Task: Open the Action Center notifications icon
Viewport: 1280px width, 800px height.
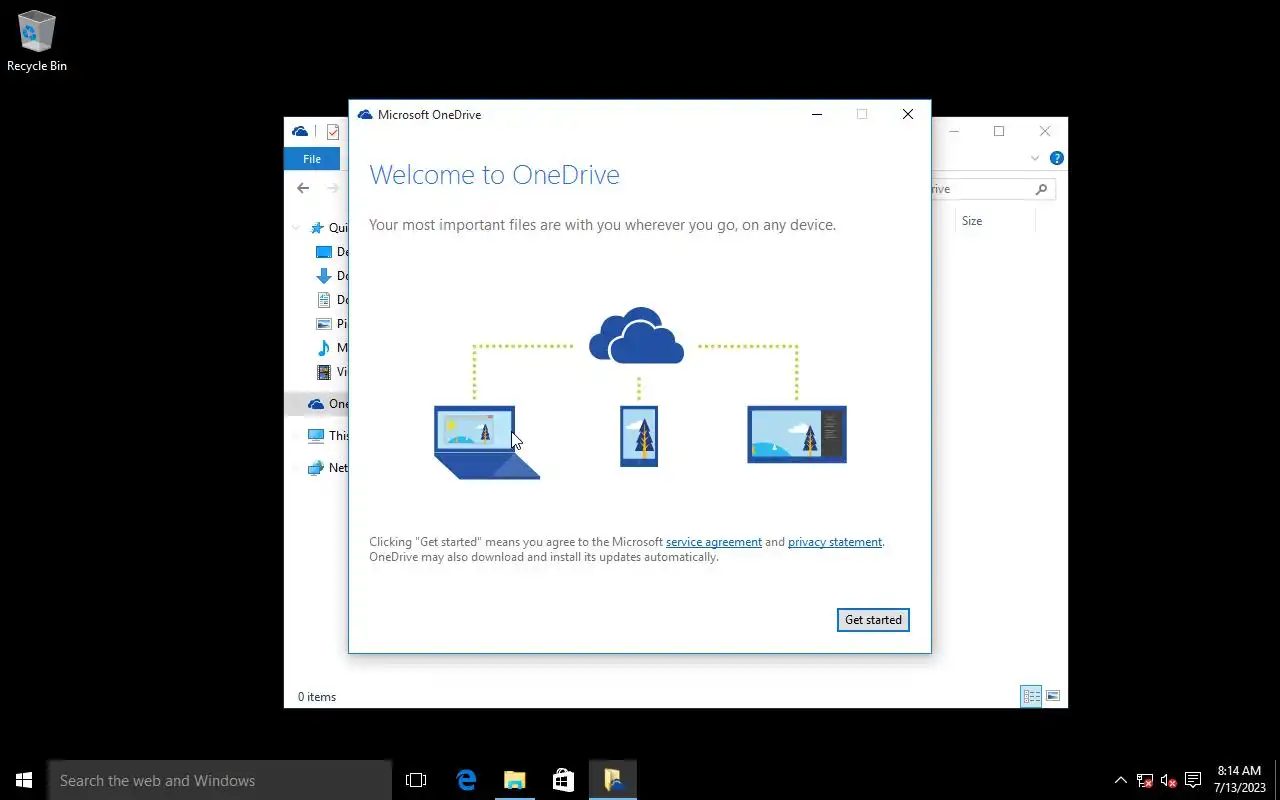Action: tap(1193, 780)
